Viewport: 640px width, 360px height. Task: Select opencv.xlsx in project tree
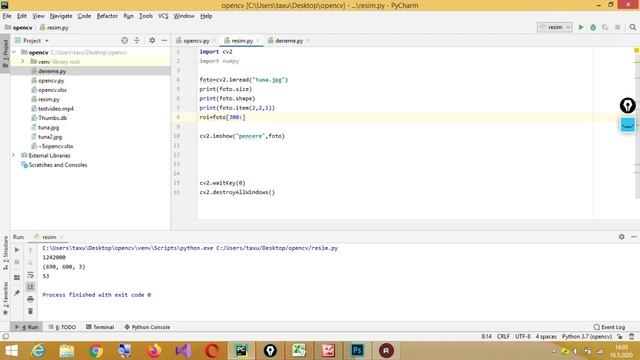[52, 90]
